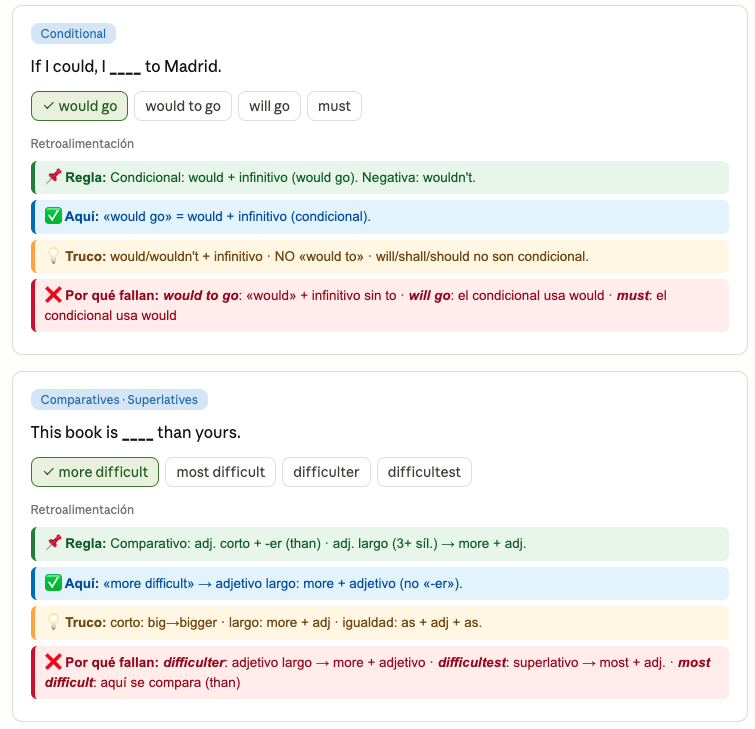The width and height of the screenshot is (755, 729).
Task: Select the 'more difficult' answer option
Action: 95,472
